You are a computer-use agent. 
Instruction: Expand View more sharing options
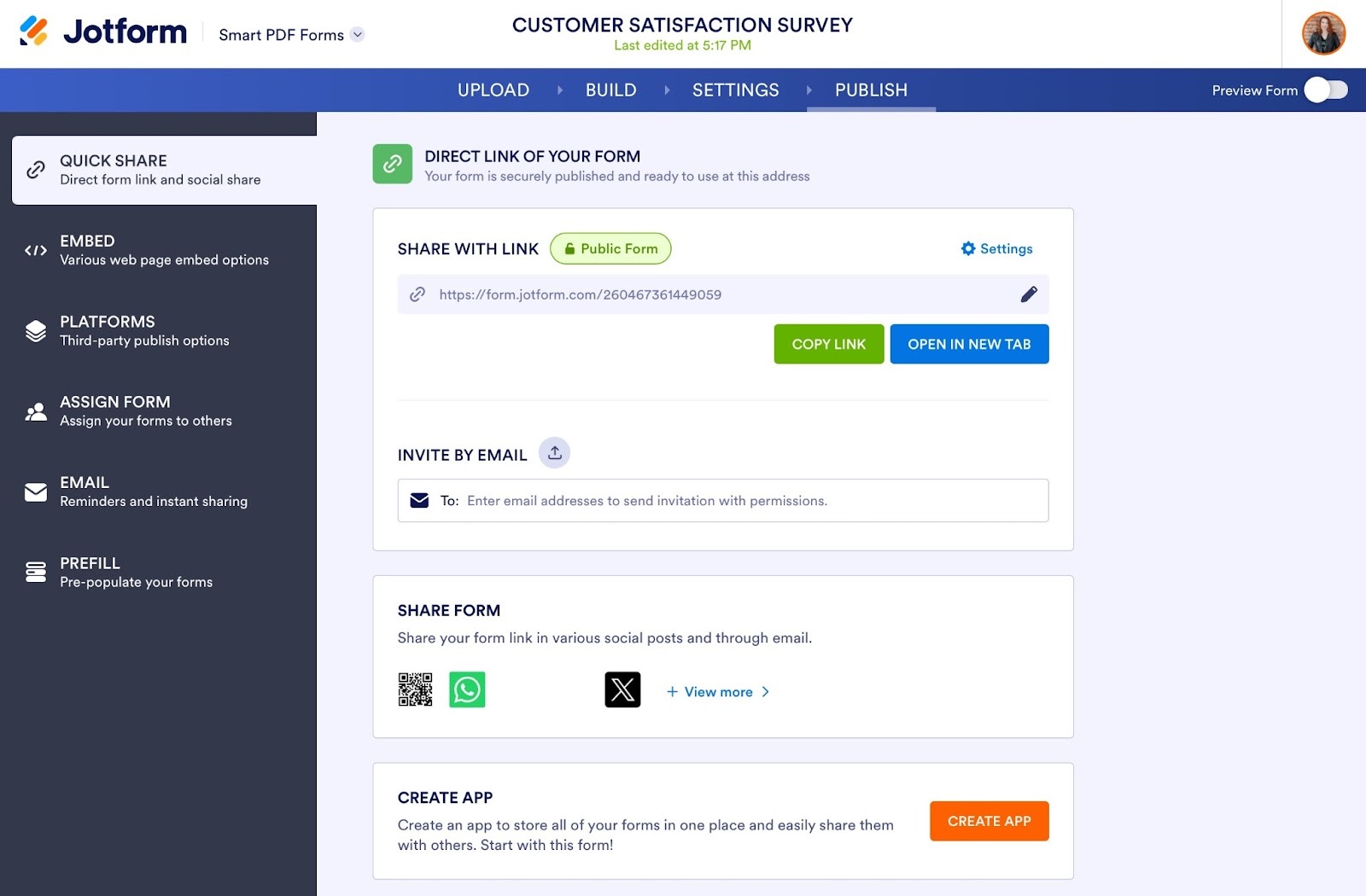pos(717,691)
